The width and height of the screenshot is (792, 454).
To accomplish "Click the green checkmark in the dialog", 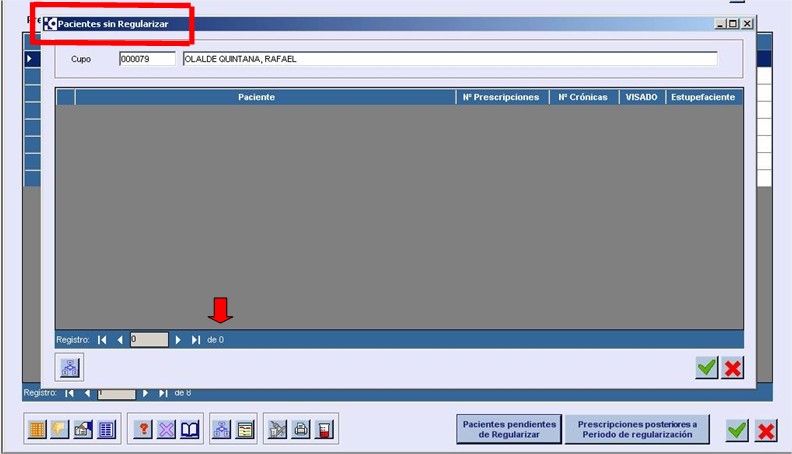I will click(x=707, y=368).
